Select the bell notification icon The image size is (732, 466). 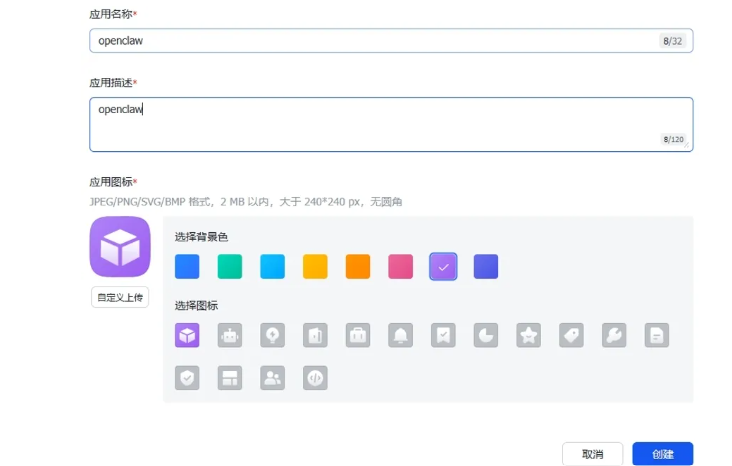tap(401, 336)
